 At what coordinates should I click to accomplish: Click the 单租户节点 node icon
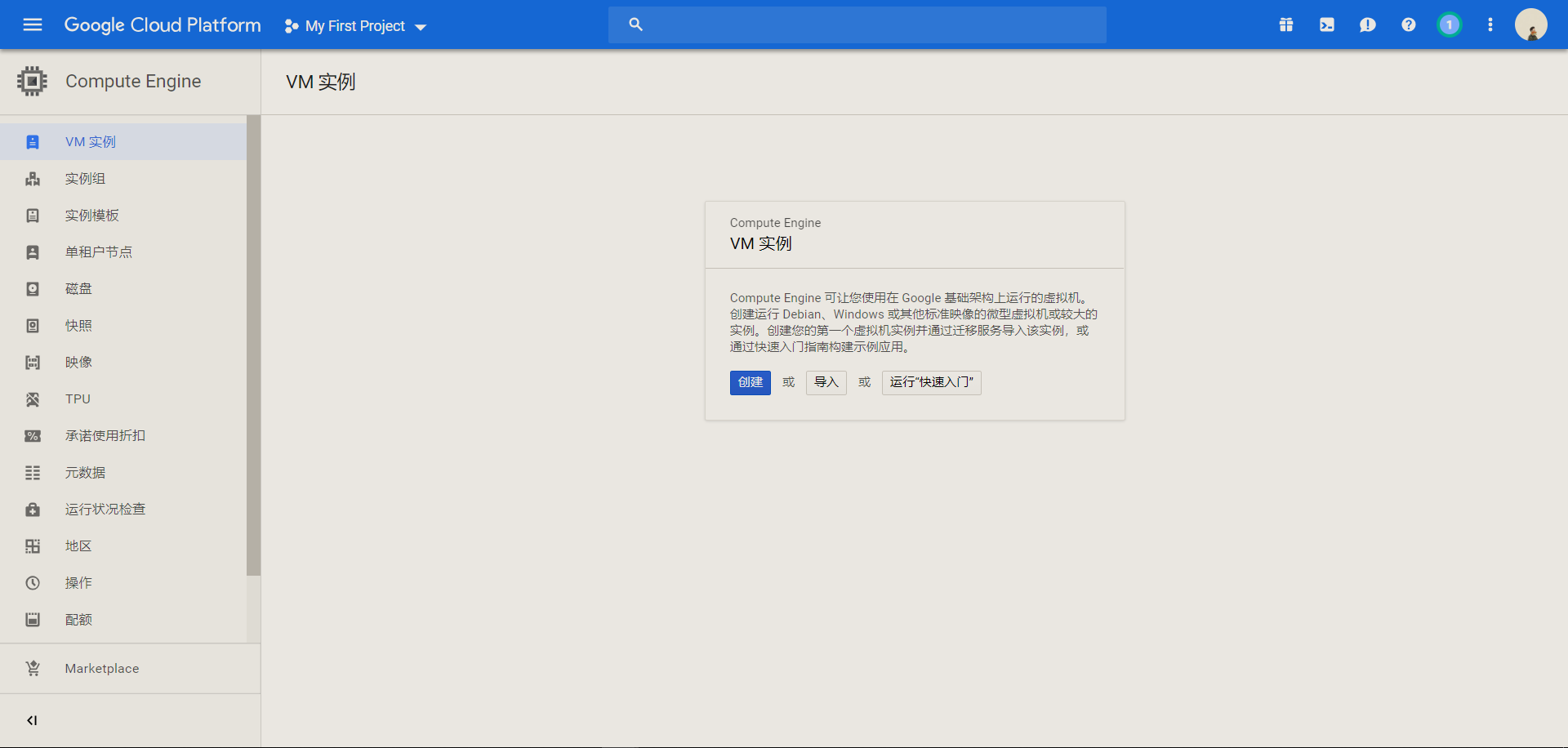click(33, 252)
